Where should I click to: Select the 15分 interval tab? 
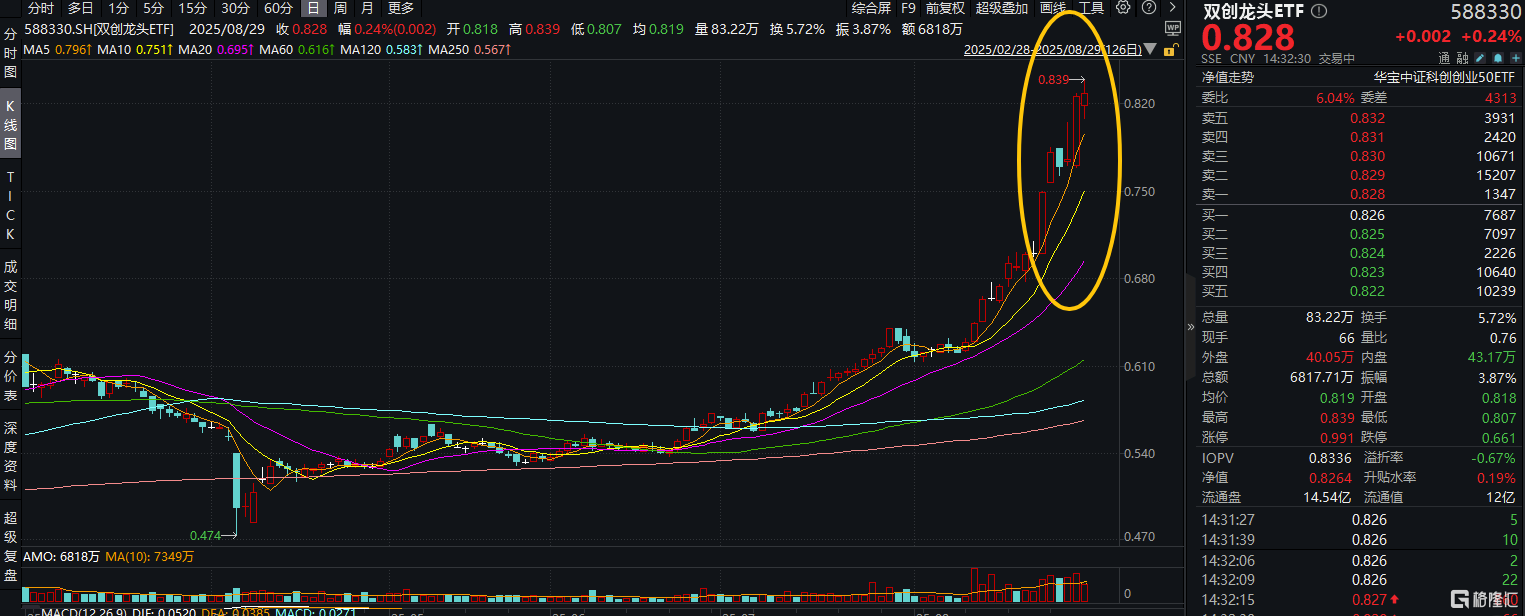[x=192, y=8]
